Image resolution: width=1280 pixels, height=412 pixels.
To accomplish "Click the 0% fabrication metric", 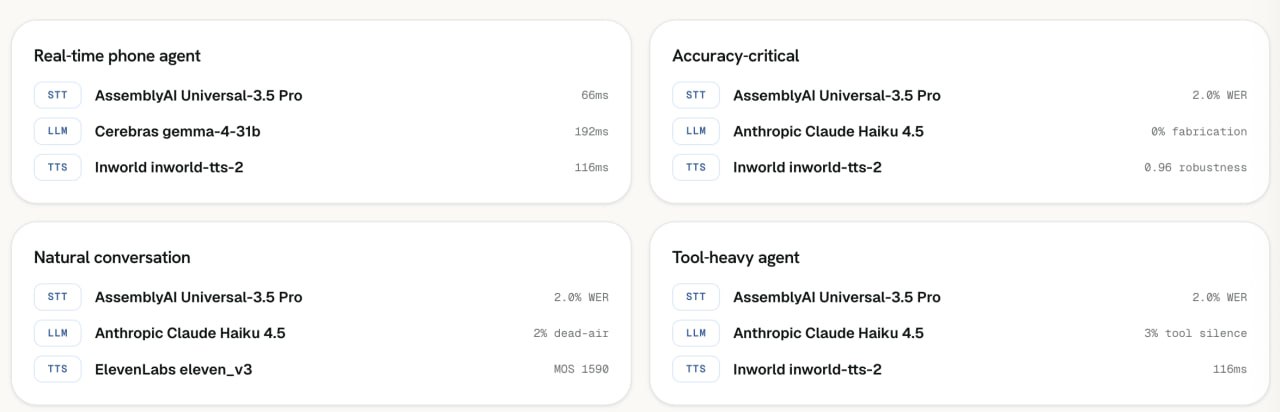I will tap(1199, 132).
